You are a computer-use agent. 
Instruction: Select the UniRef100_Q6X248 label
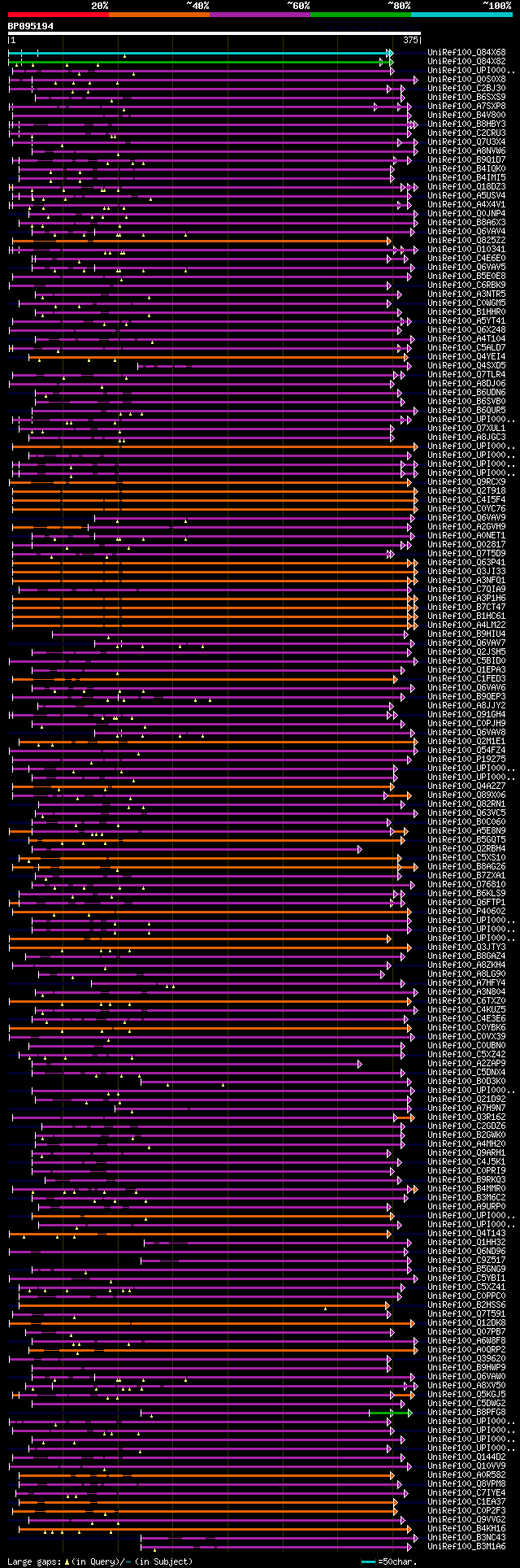pos(466,330)
